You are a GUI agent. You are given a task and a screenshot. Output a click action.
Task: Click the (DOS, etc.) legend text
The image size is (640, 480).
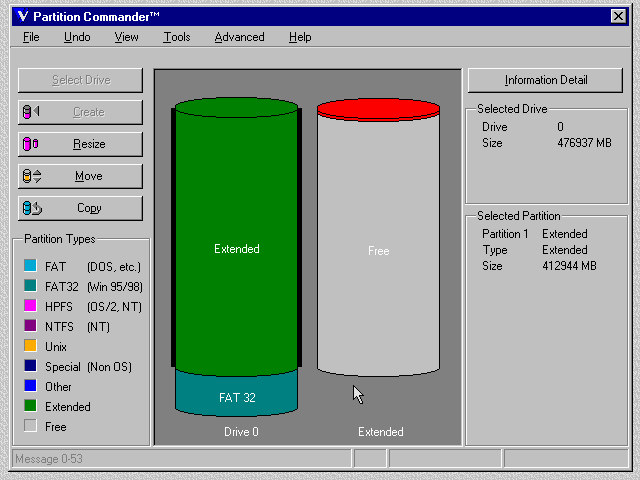pos(114,267)
